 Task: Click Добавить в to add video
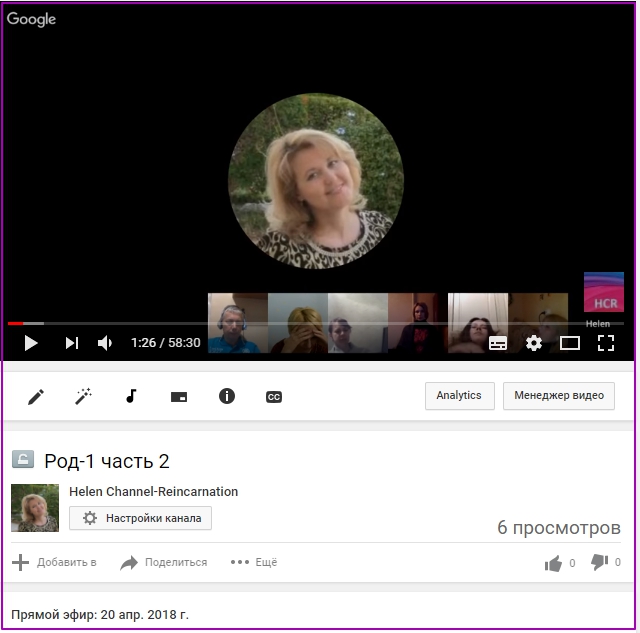click(55, 562)
